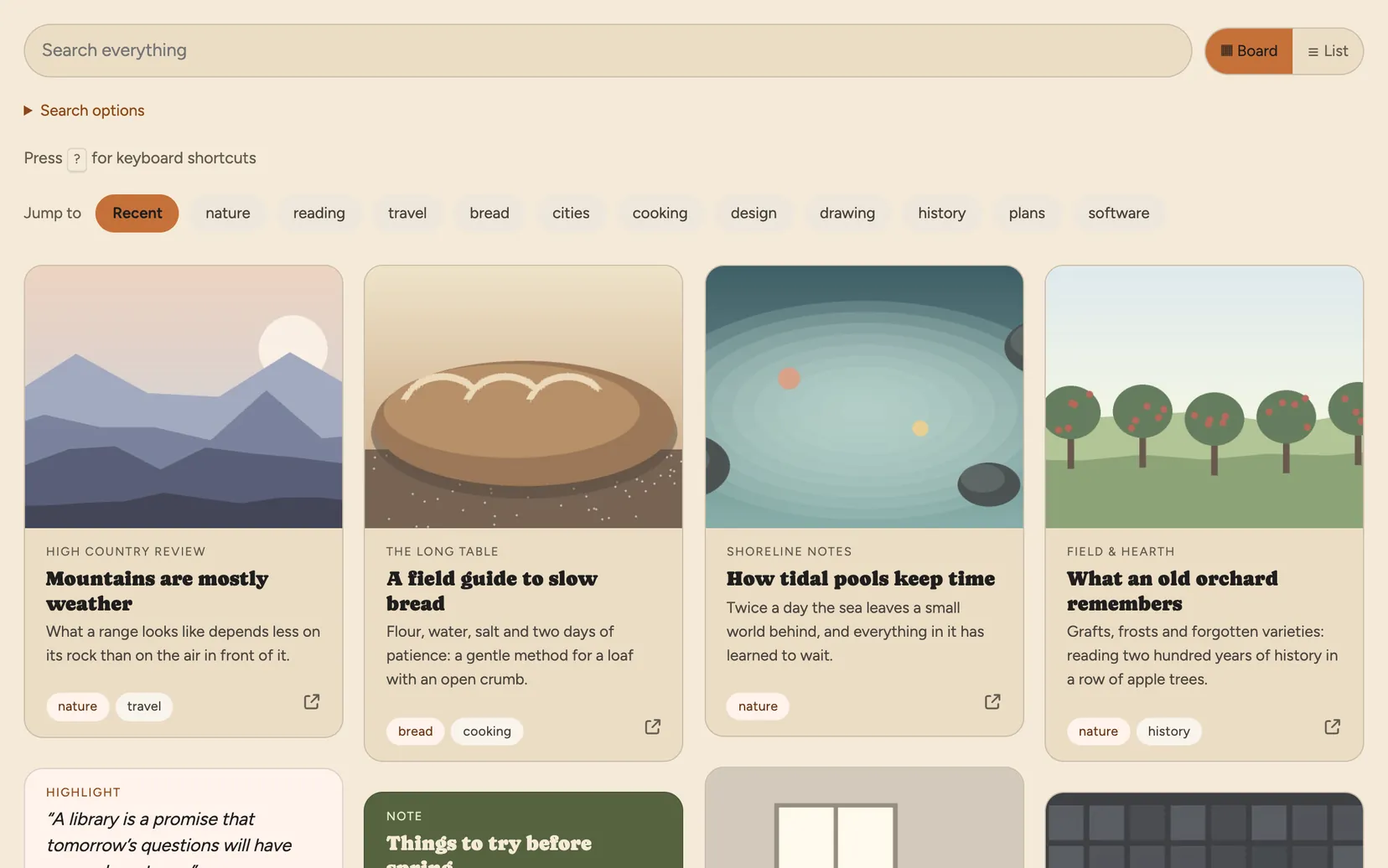Click the bread tag on slow bread card
Viewport: 1388px width, 868px height.
pos(416,731)
